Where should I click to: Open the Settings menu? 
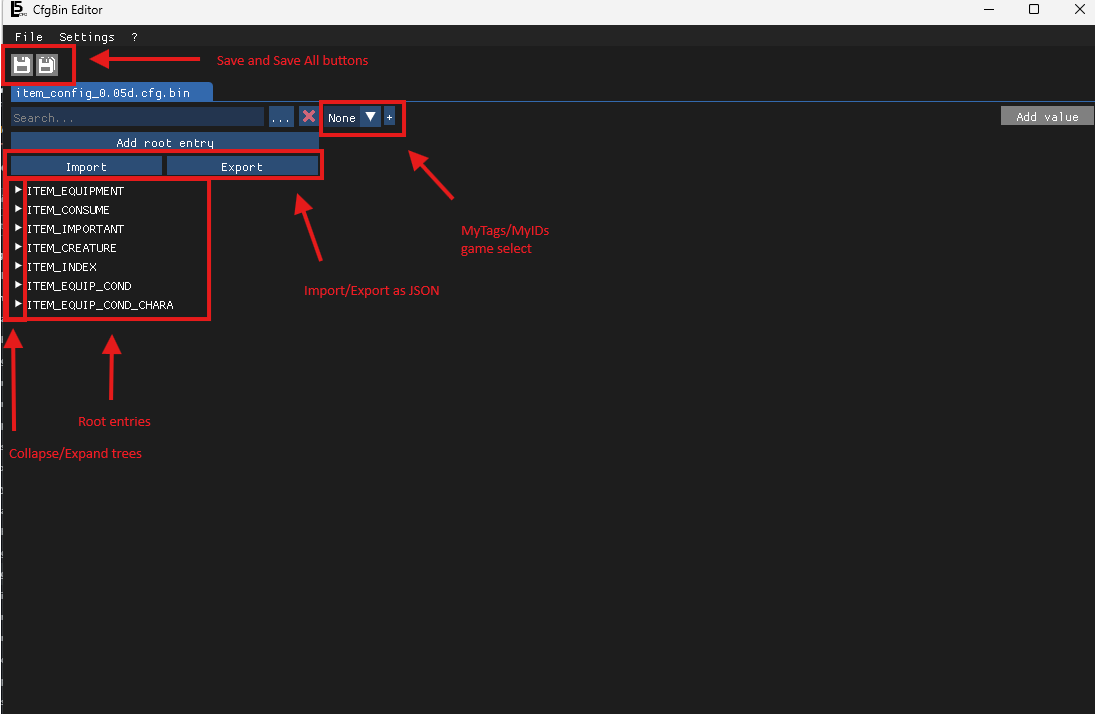click(x=87, y=36)
